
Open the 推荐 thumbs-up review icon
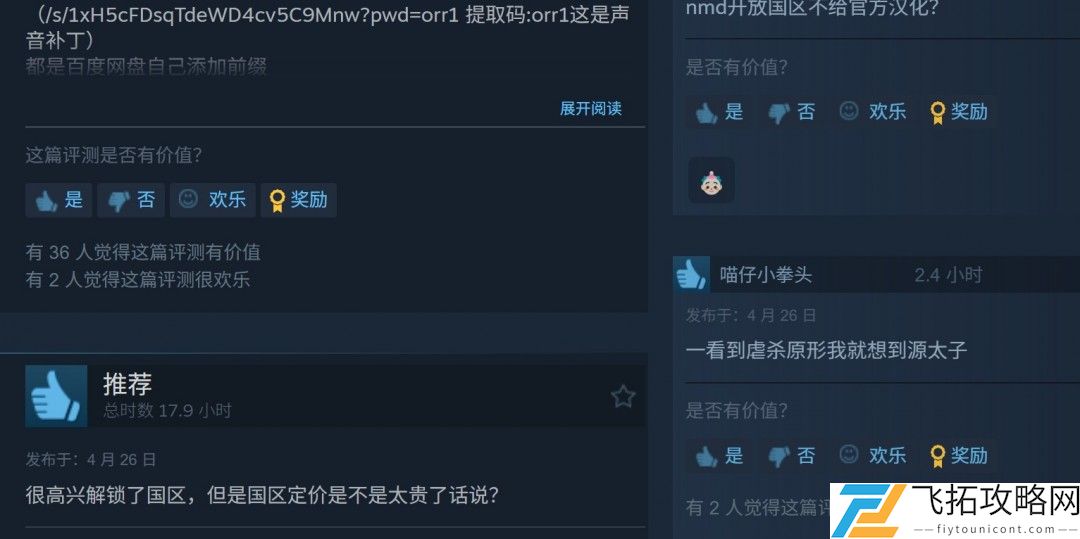tap(56, 396)
